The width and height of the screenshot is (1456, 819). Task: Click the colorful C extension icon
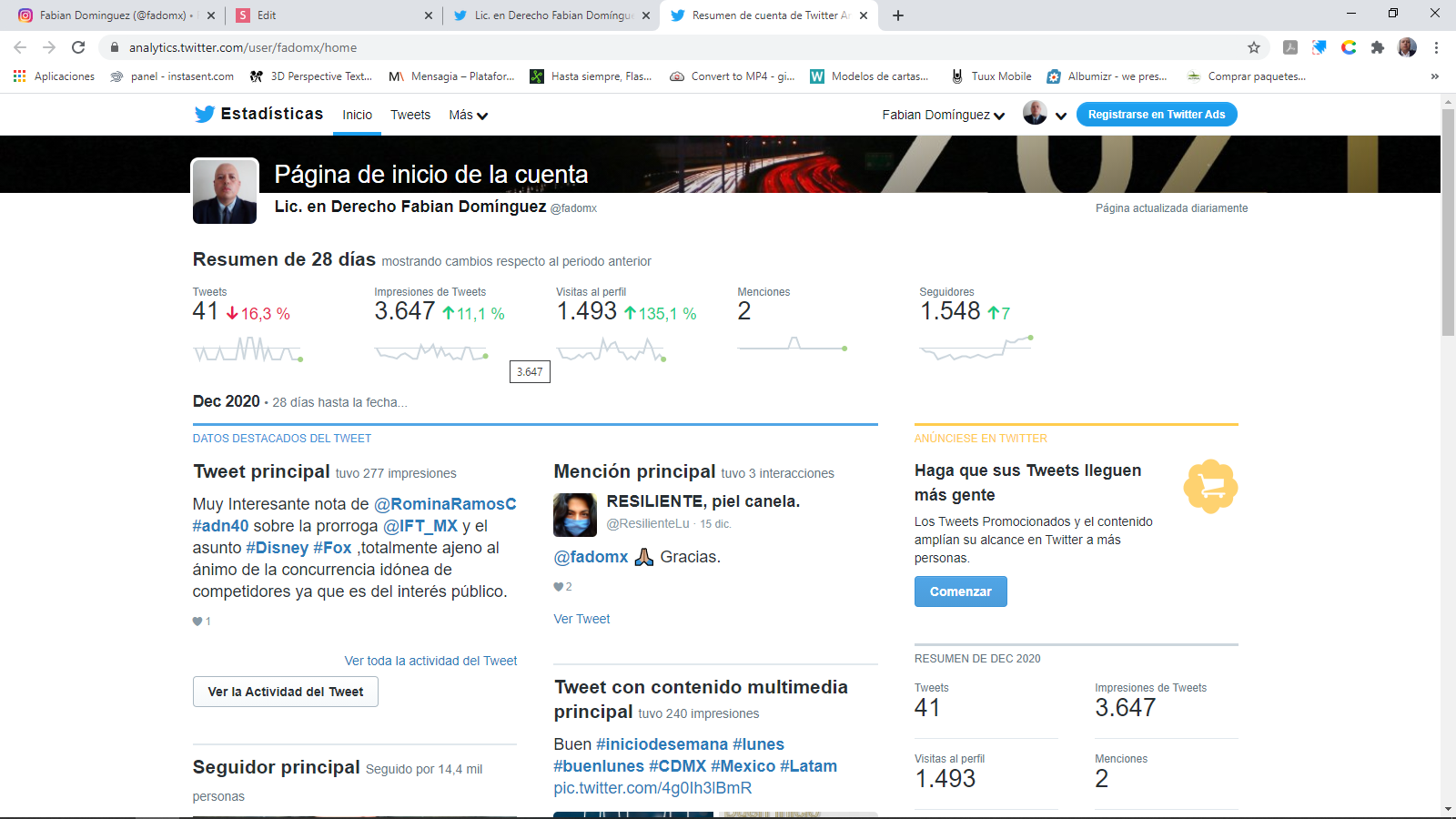pyautogui.click(x=1349, y=47)
